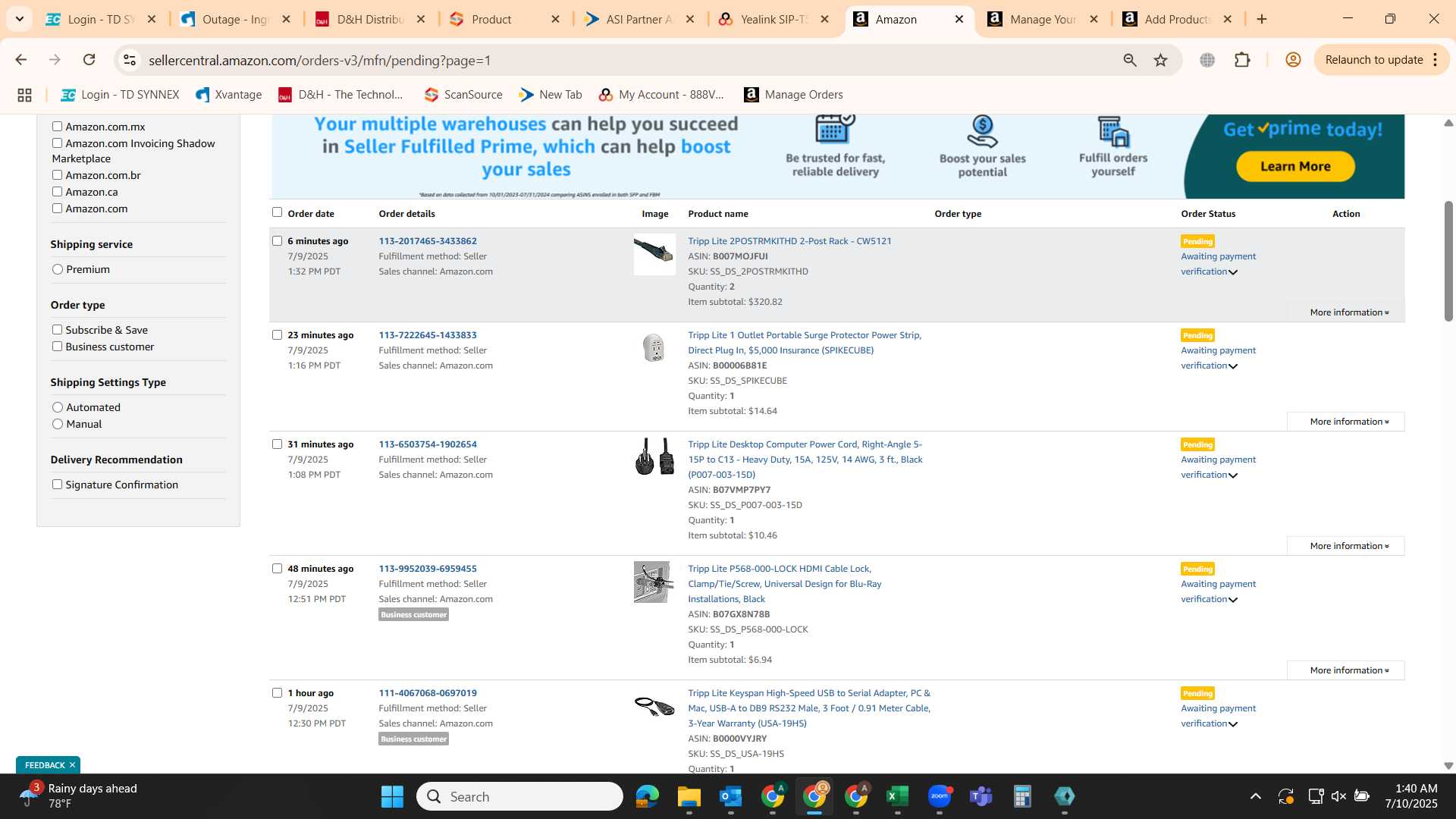1456x819 pixels.
Task: Click SPIKECUBE surge protector thumbnail
Action: (654, 348)
